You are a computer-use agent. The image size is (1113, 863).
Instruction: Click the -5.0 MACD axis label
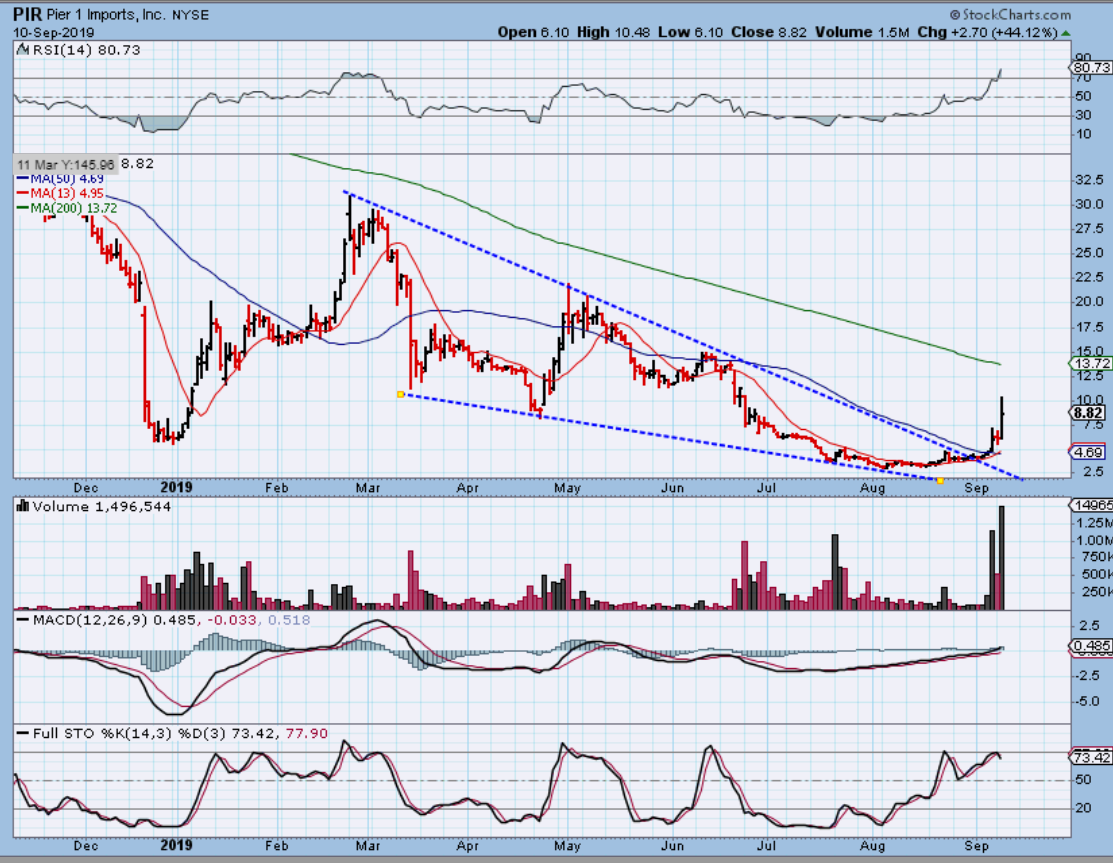point(1088,702)
